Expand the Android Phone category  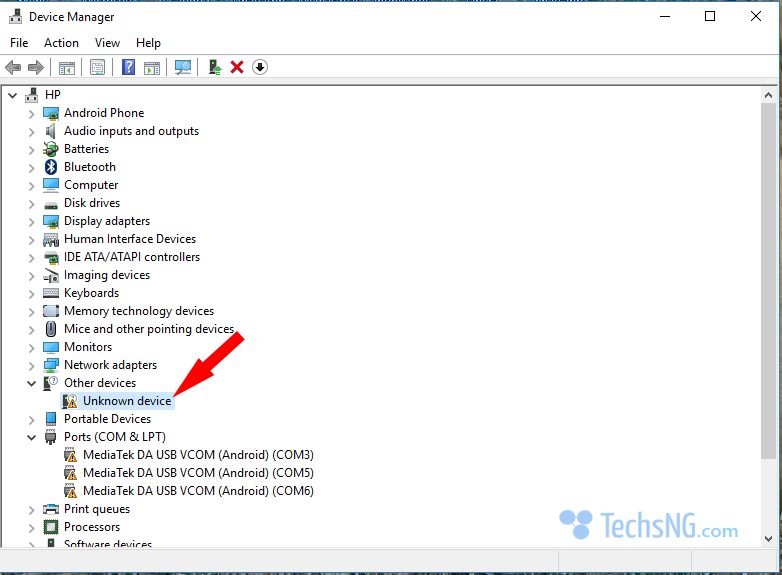pyautogui.click(x=31, y=114)
